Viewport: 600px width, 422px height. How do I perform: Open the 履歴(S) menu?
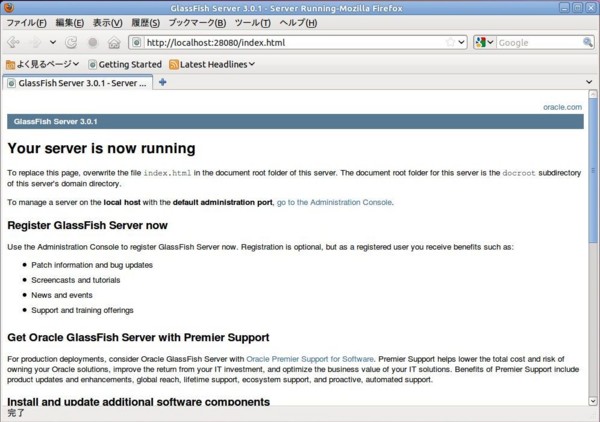click(x=145, y=23)
